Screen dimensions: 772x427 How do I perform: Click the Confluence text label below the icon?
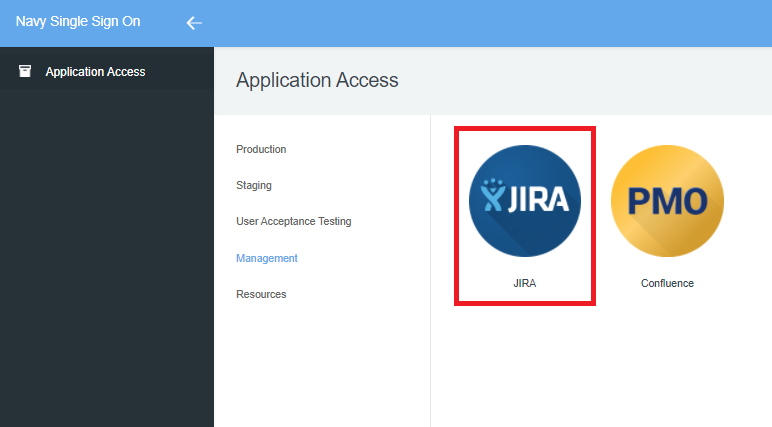pos(667,283)
